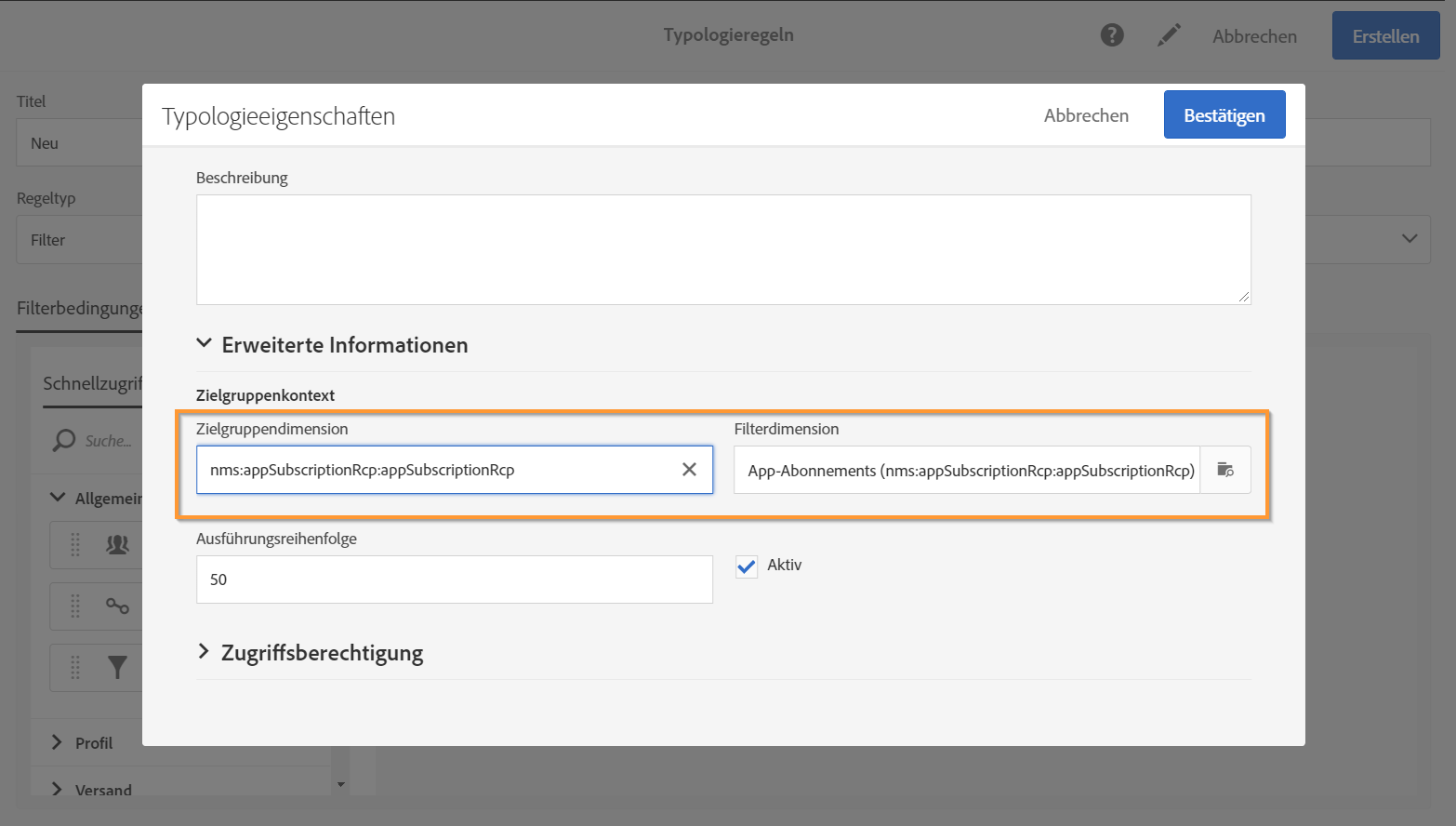Open the Filterdimension selection icon
The image size is (1456, 826).
1225,470
